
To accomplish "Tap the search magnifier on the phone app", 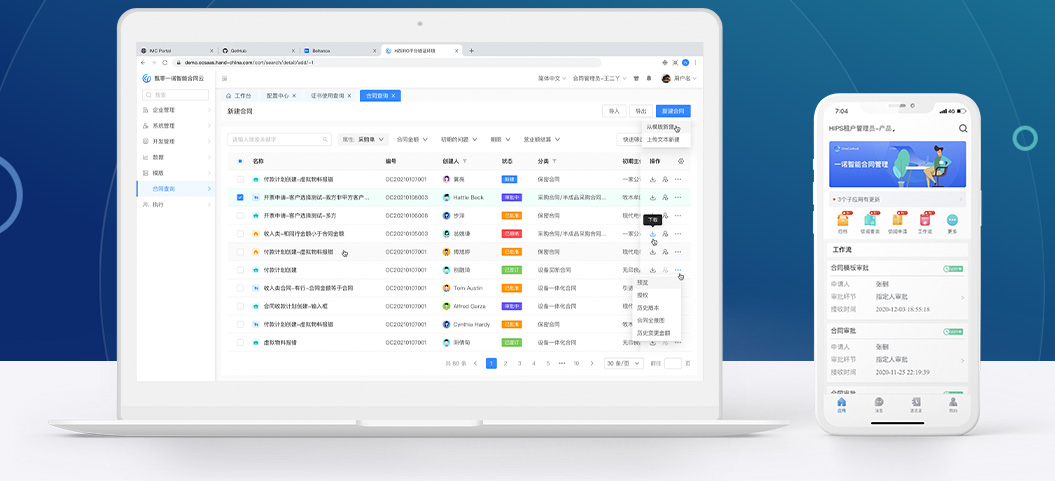I will pyautogui.click(x=962, y=129).
